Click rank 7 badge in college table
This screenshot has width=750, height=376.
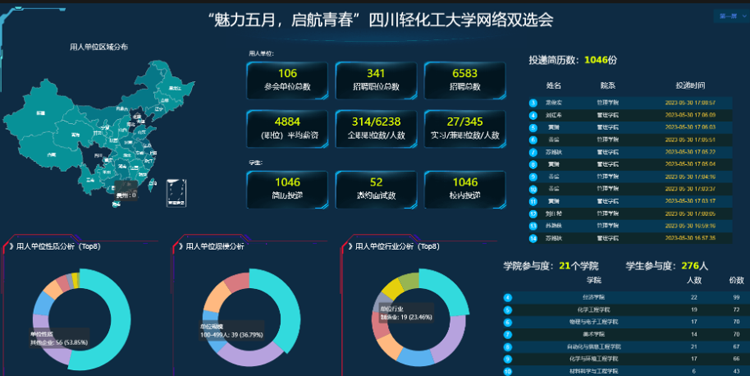507,334
